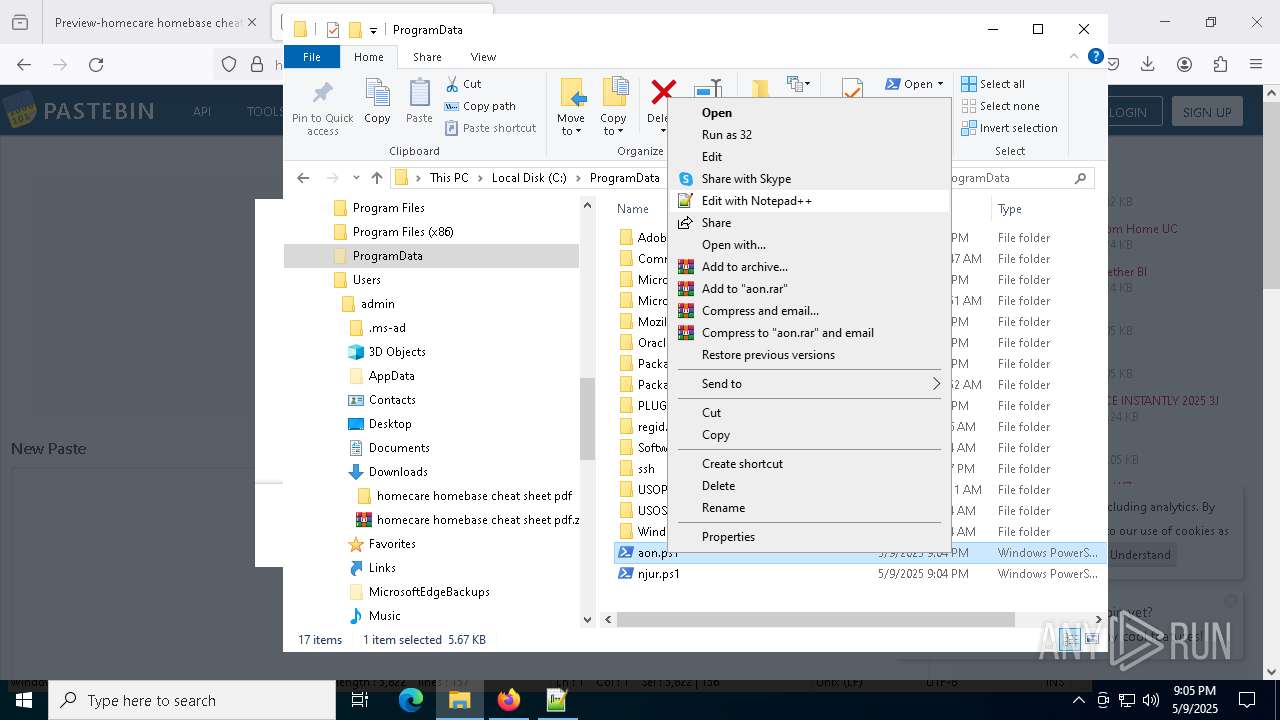
Task: Select Documents in navigation tree
Action: pyautogui.click(x=398, y=448)
